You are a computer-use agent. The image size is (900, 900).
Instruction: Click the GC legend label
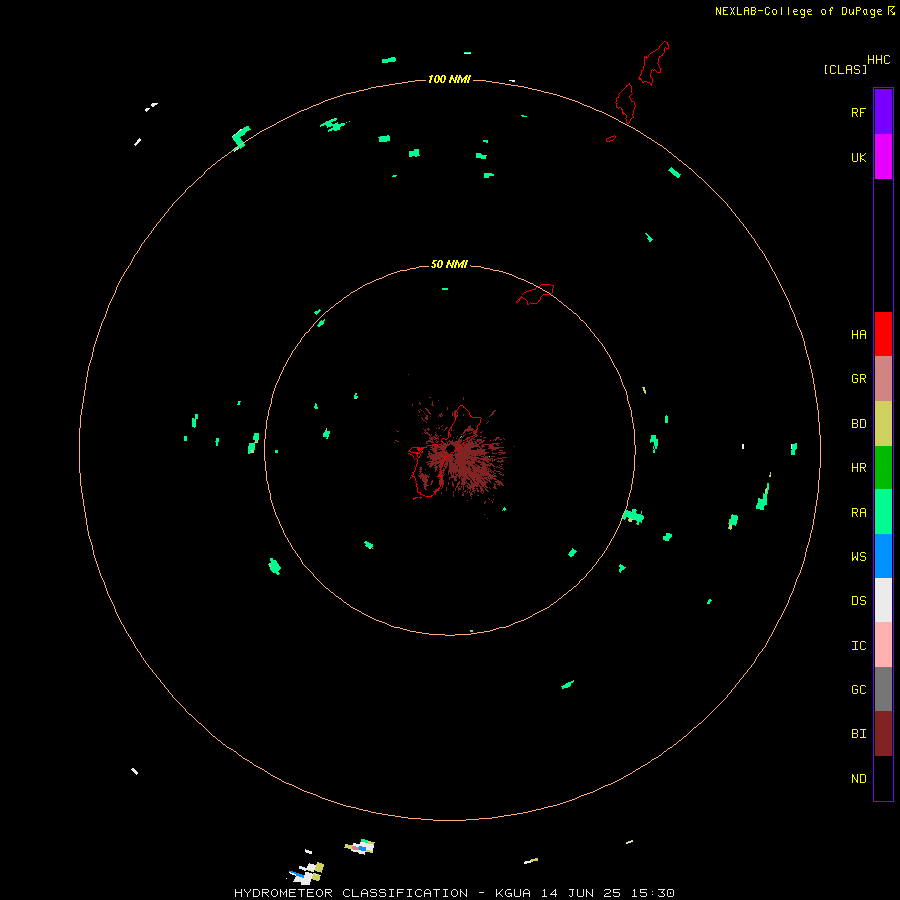[x=858, y=690]
